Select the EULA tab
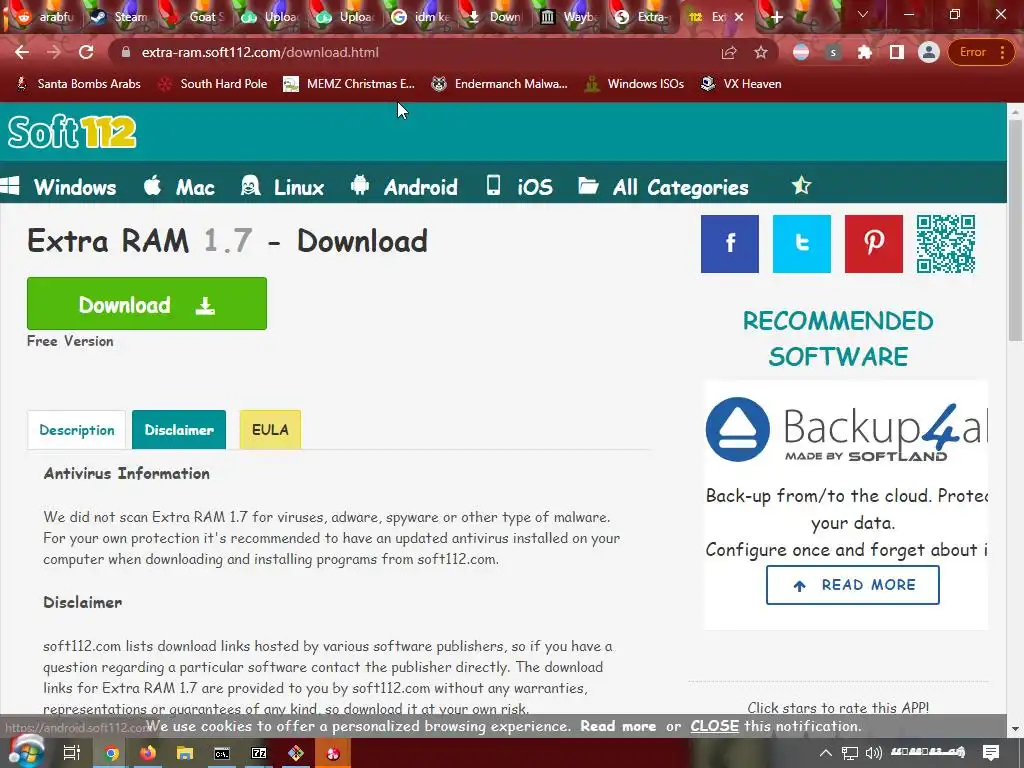Screen dimensions: 1024x768 point(270,430)
